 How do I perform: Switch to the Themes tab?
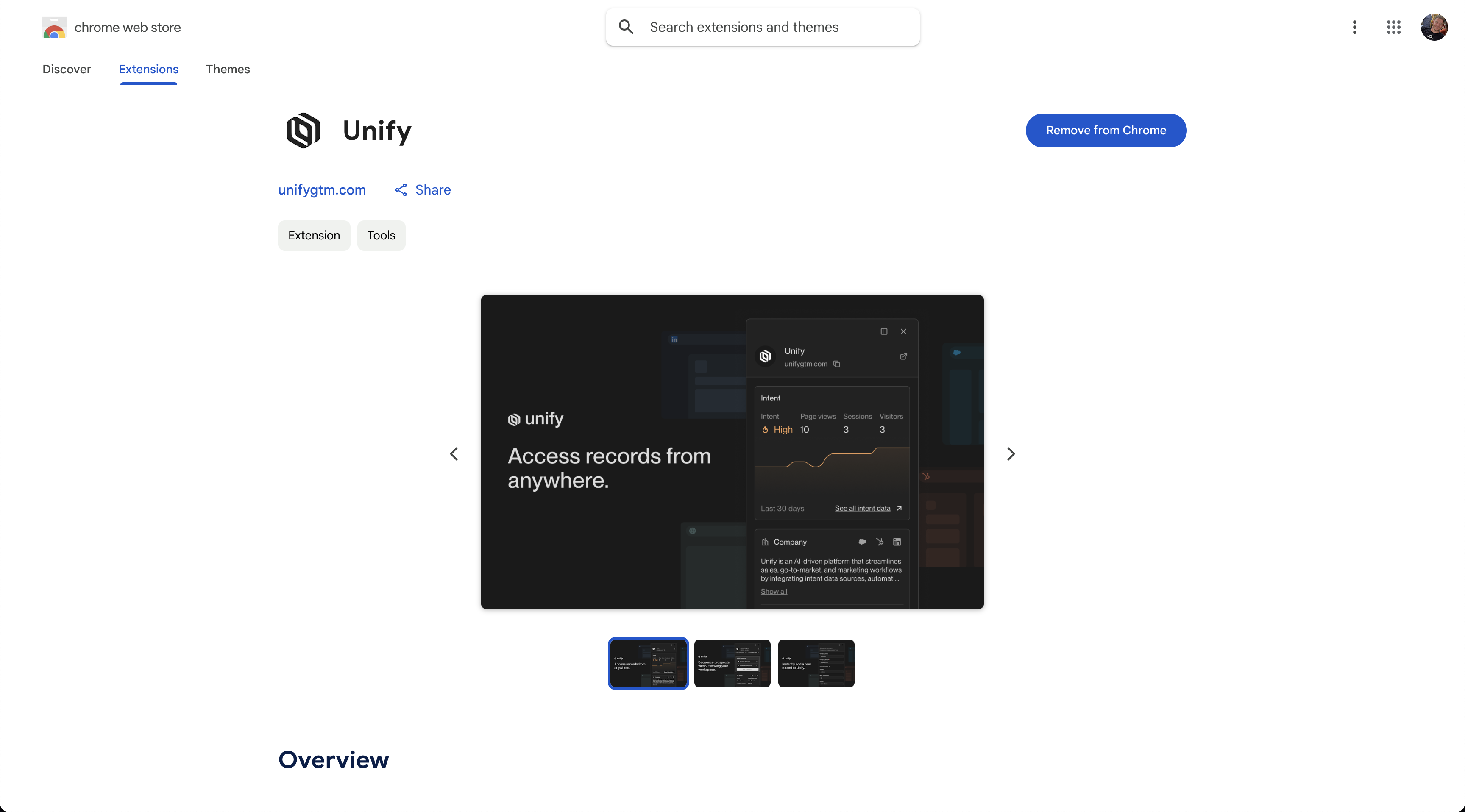point(228,70)
